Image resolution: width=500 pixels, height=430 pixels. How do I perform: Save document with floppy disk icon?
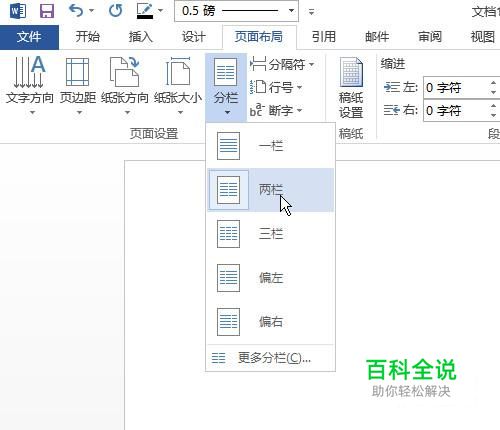pos(47,11)
